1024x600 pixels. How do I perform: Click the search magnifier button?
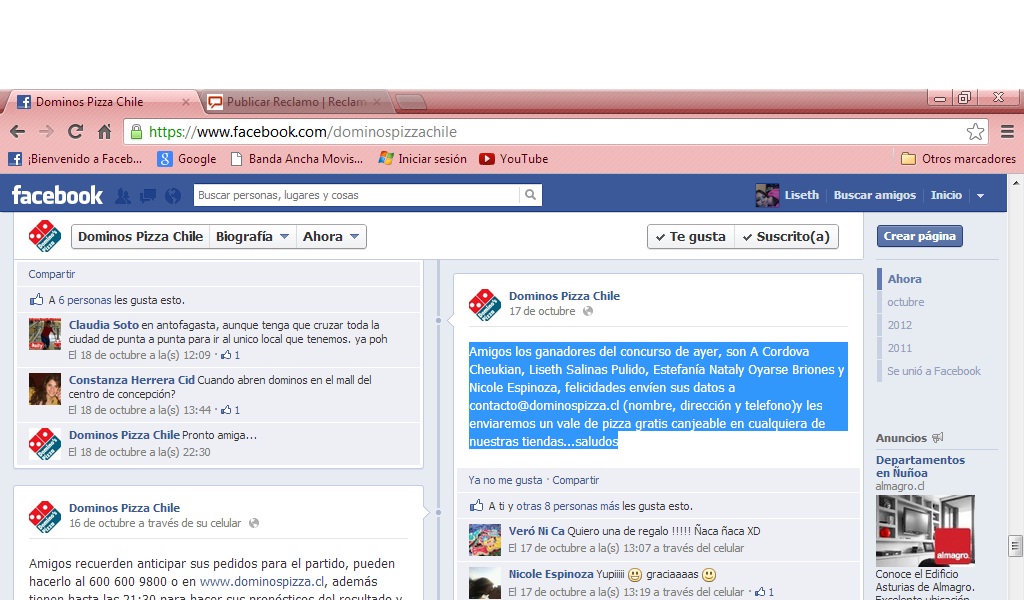pyautogui.click(x=530, y=195)
